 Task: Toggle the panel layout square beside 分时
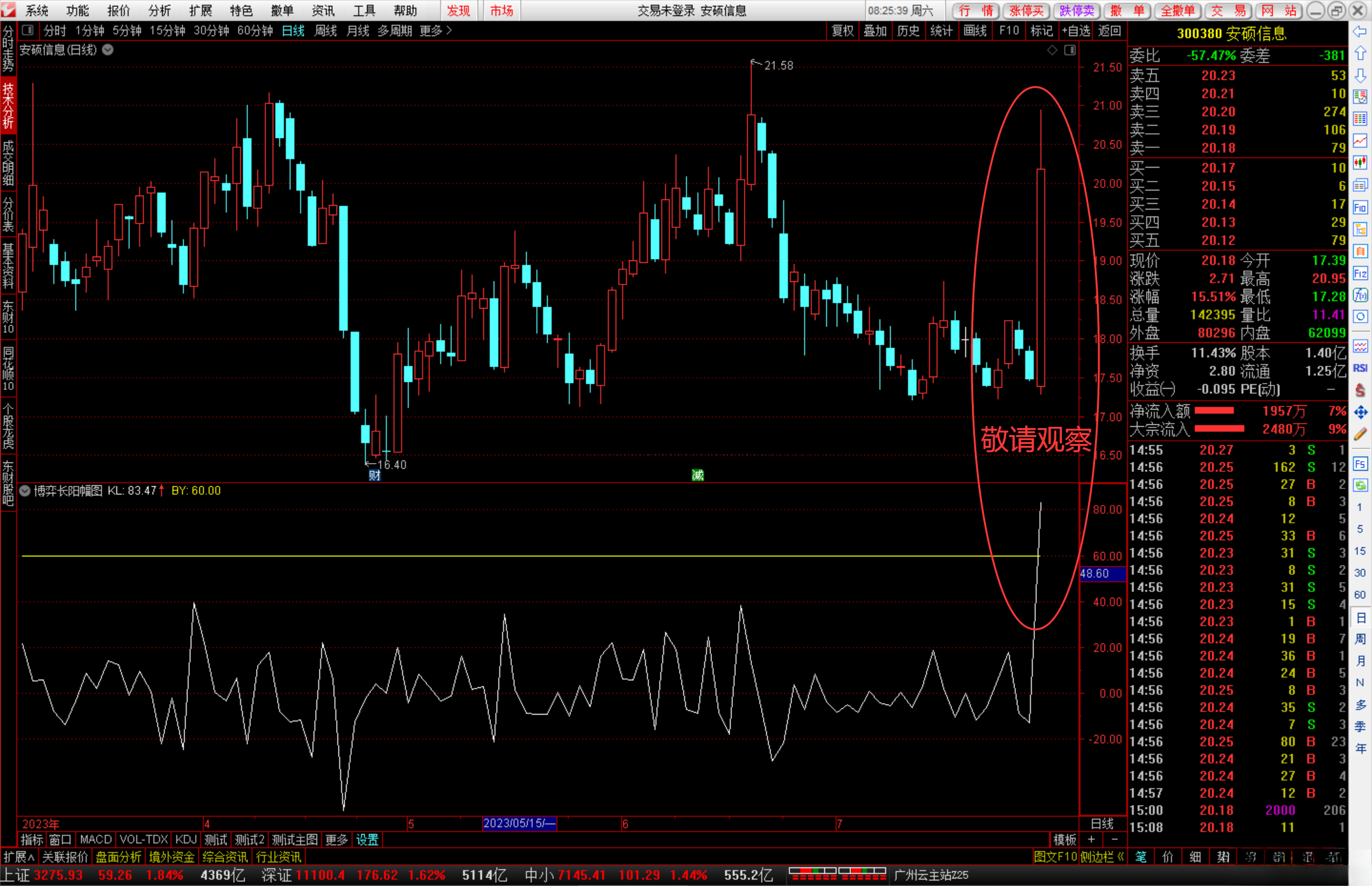tap(27, 30)
